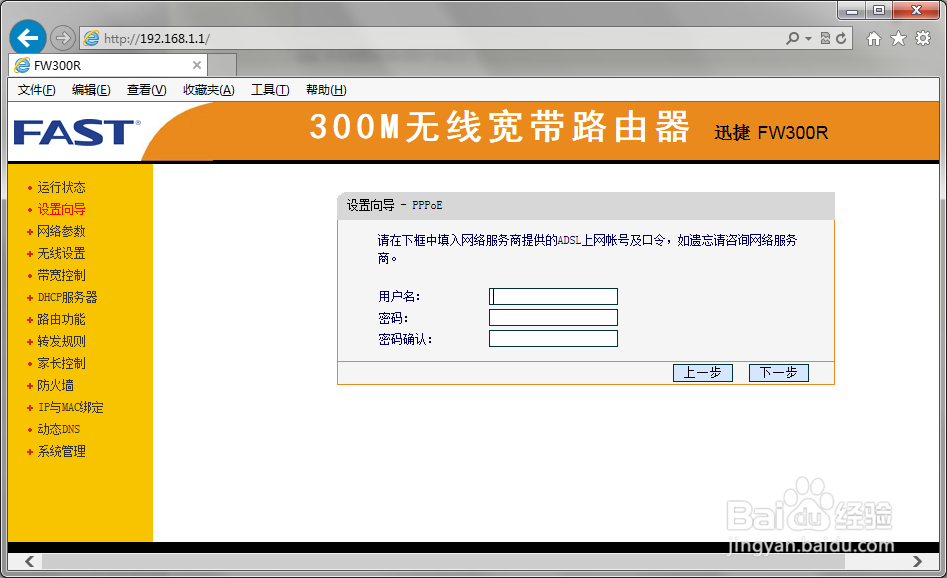Open the 收藏夹(A) menu
The image size is (947, 578).
point(208,90)
